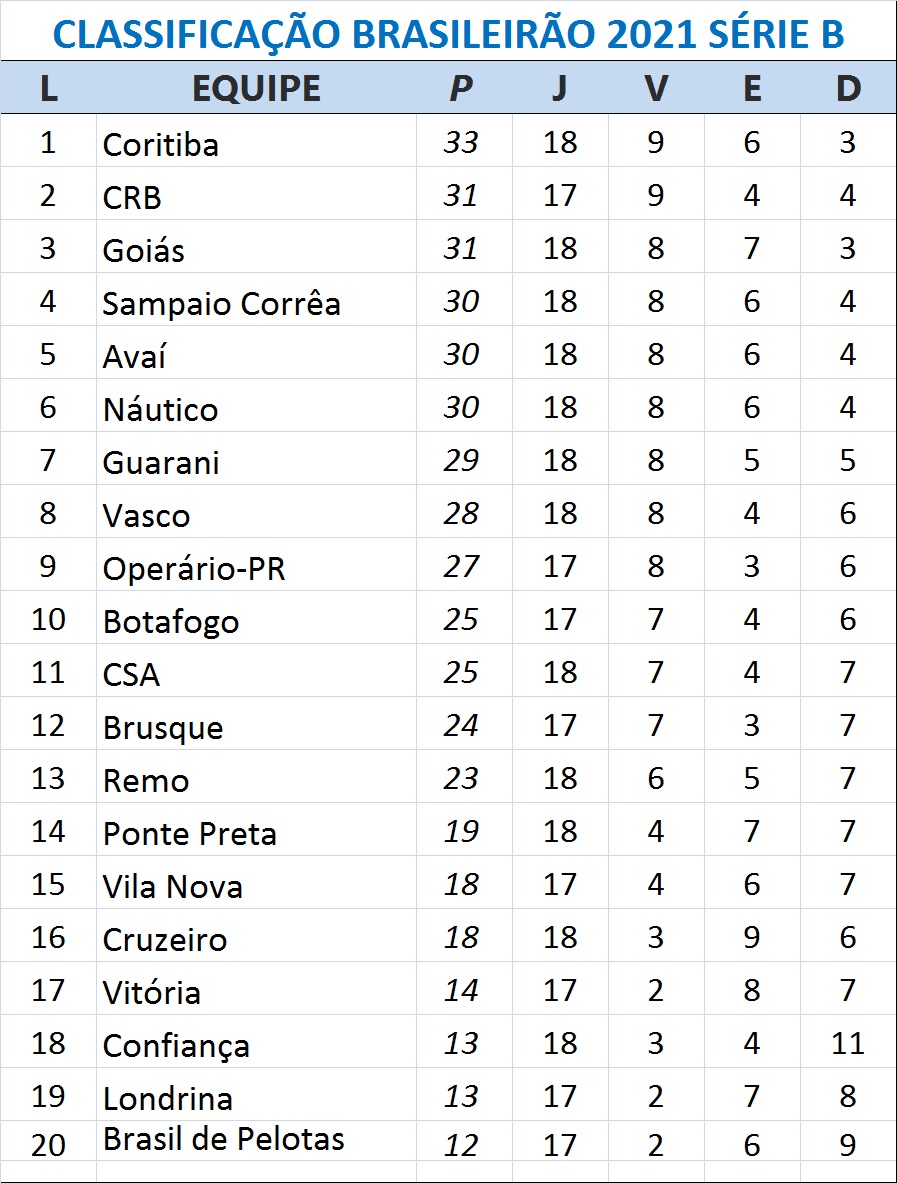This screenshot has width=897, height=1183.
Task: Select the Cruzeiro team cell
Action: click(165, 940)
